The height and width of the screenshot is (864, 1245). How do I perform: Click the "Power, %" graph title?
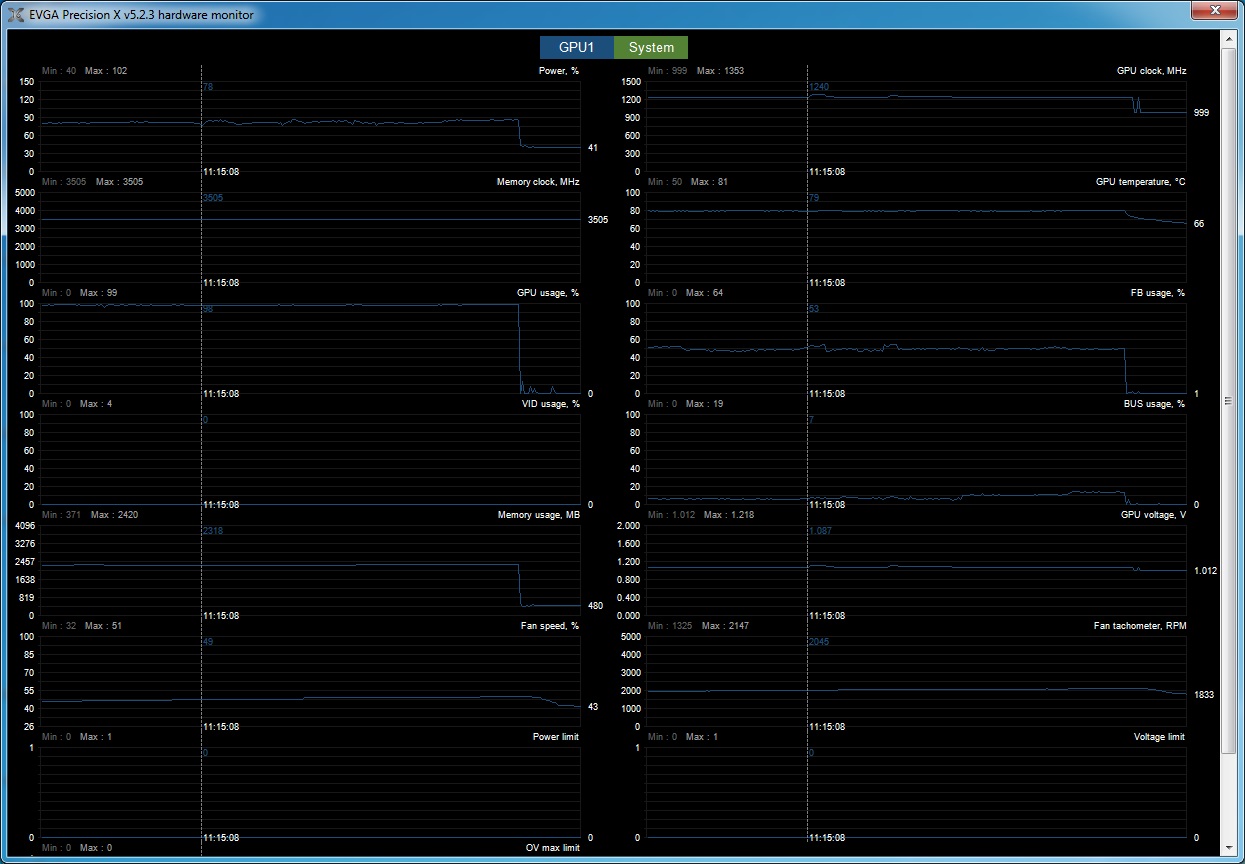559,71
